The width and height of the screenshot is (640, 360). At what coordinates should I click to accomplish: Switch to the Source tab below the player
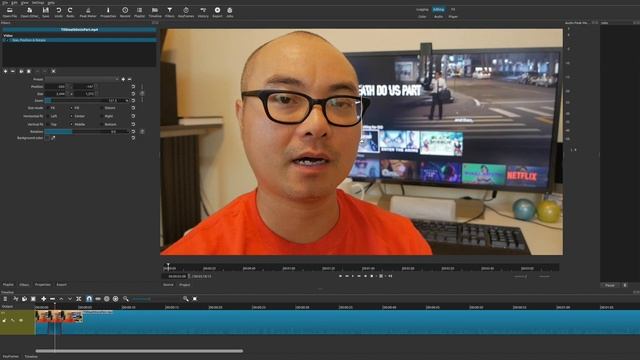click(x=168, y=285)
